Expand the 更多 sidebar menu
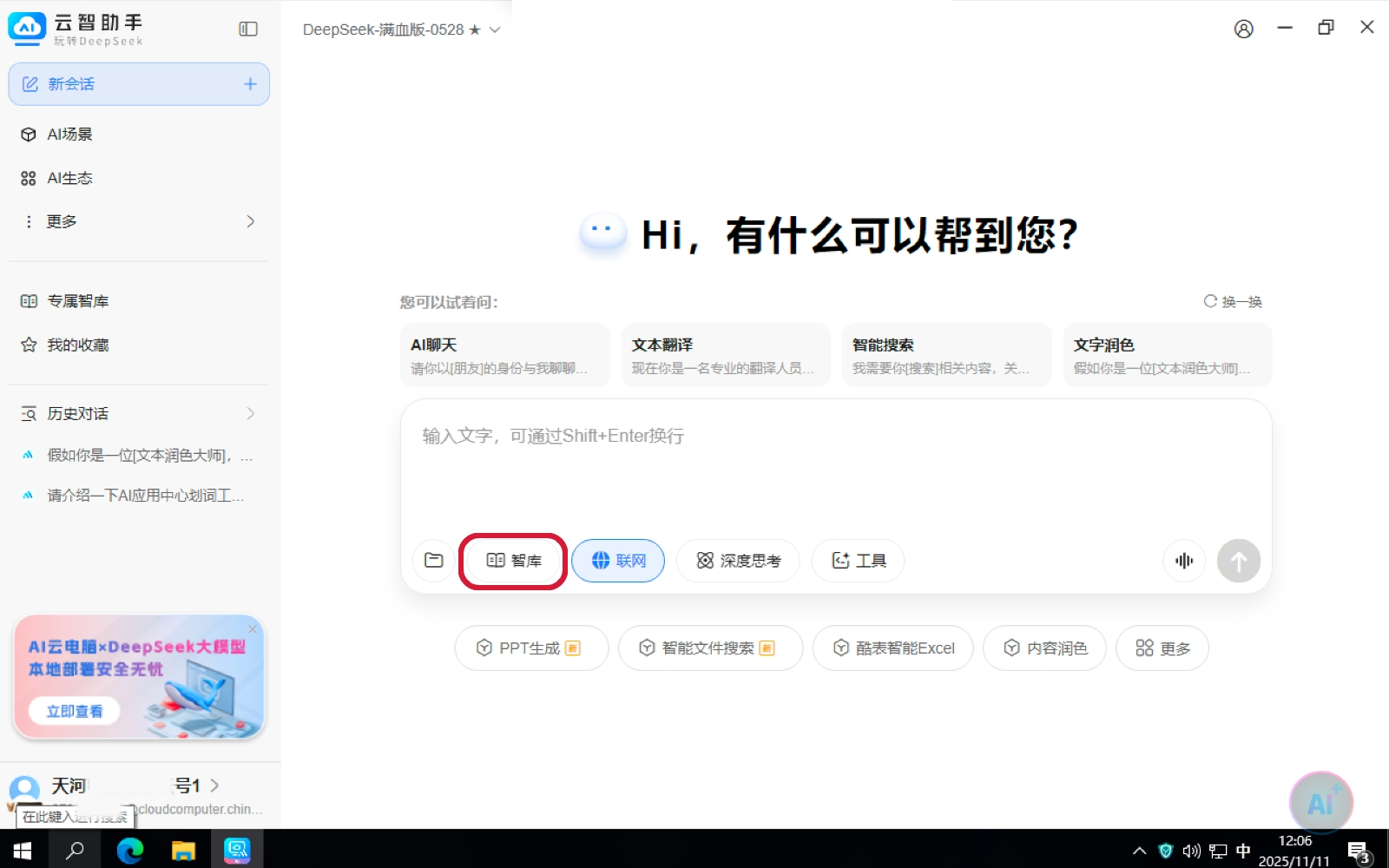 pyautogui.click(x=139, y=221)
